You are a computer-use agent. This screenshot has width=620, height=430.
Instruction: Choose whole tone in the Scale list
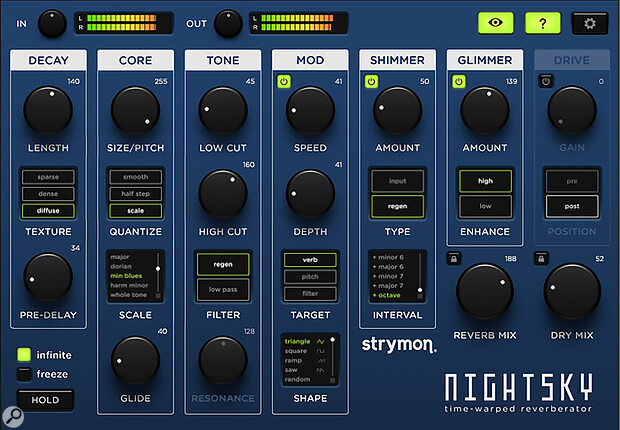tap(129, 295)
